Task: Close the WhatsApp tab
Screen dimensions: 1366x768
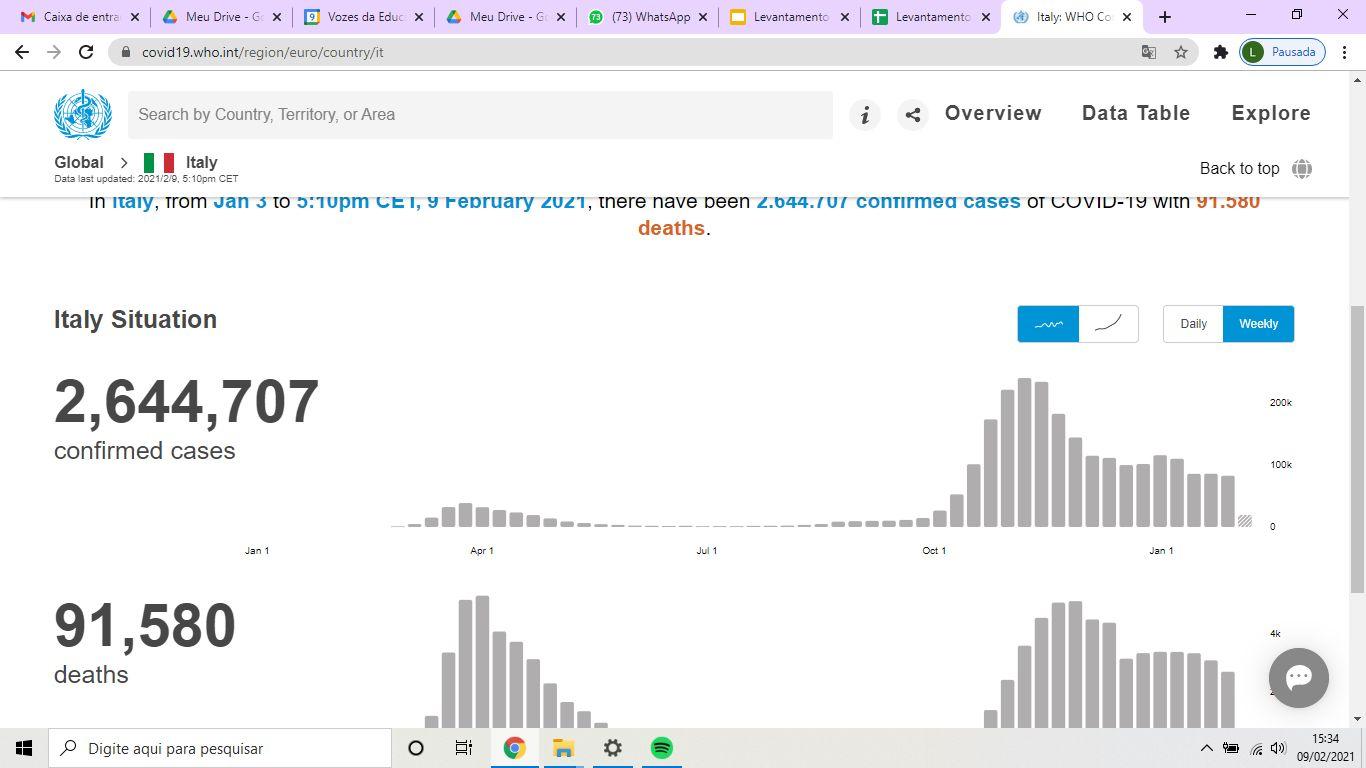Action: [703, 17]
